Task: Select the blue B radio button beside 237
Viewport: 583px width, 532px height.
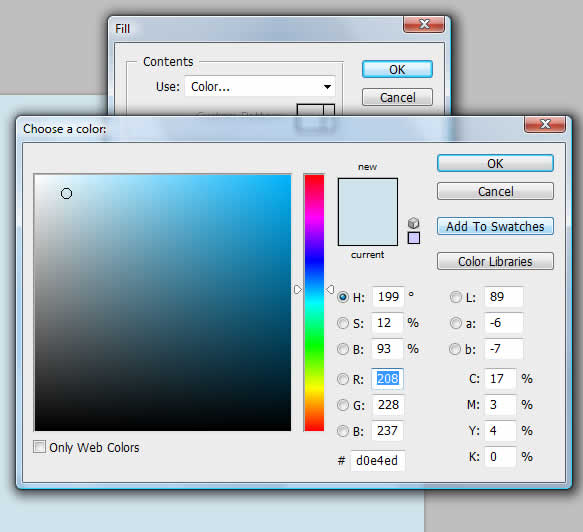Action: point(343,431)
